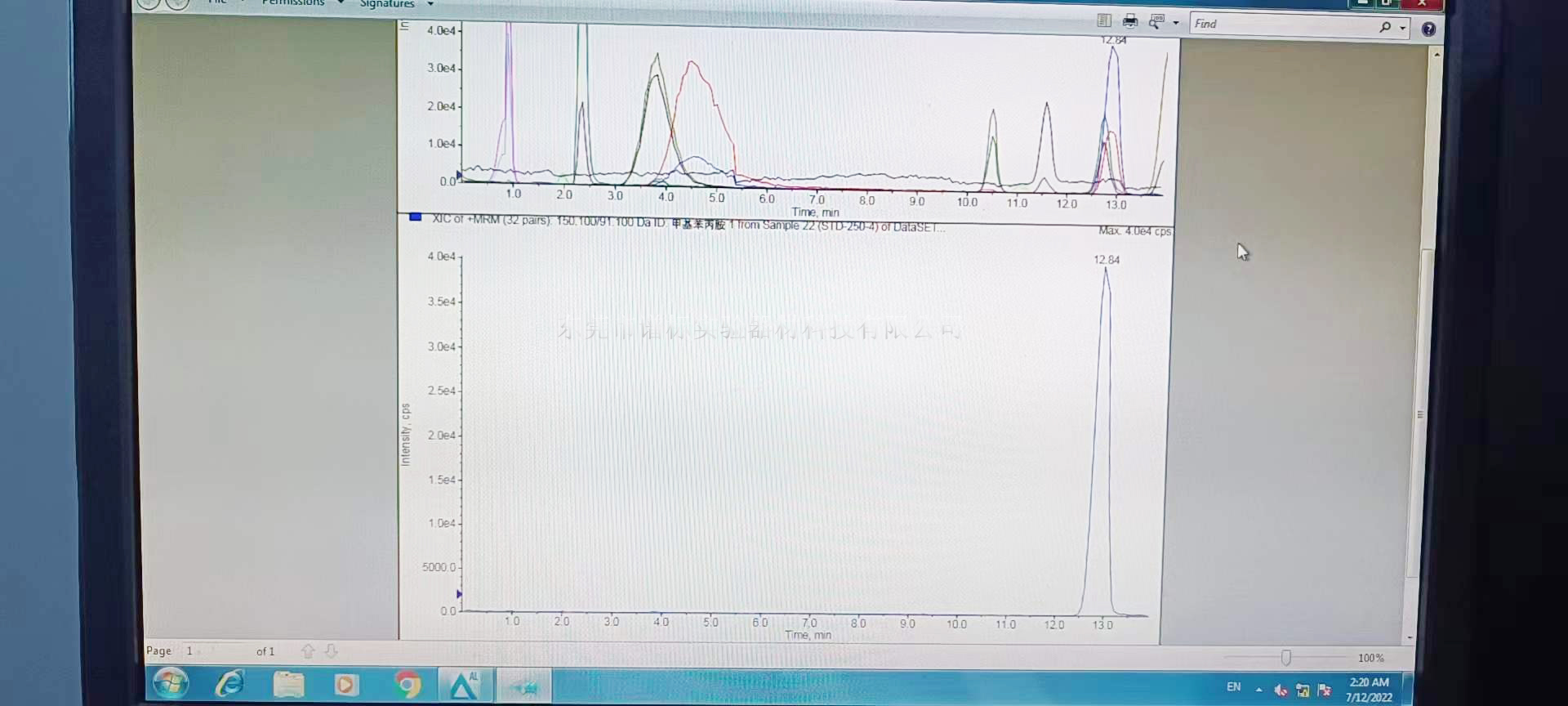Click the Windows Start button
This screenshot has height=706, width=1568.
click(171, 682)
